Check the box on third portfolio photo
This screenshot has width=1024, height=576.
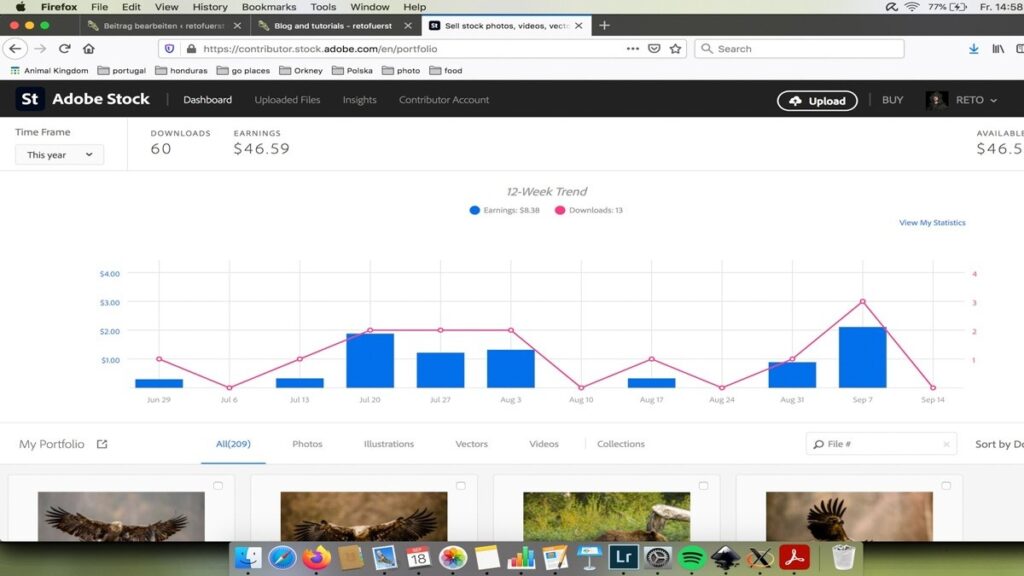(x=703, y=486)
